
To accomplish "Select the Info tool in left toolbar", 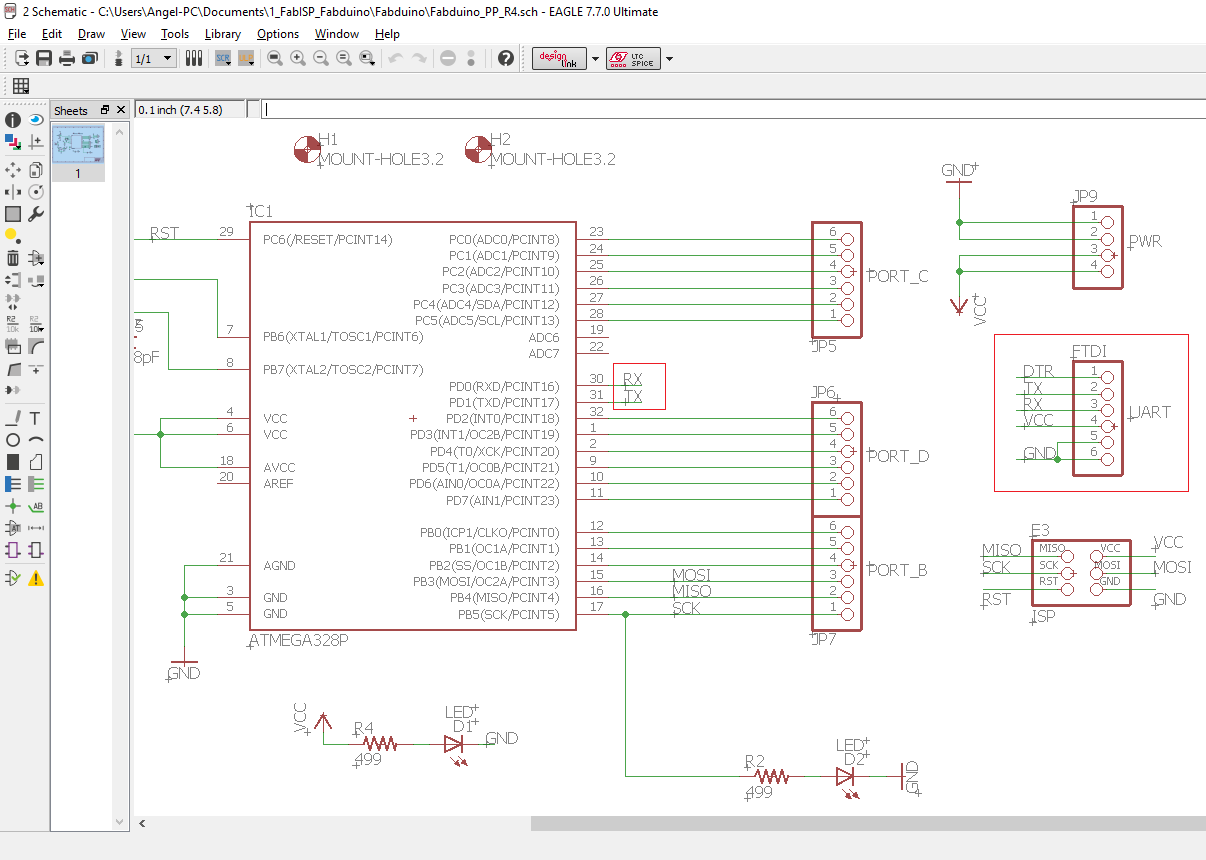I will coord(13,119).
